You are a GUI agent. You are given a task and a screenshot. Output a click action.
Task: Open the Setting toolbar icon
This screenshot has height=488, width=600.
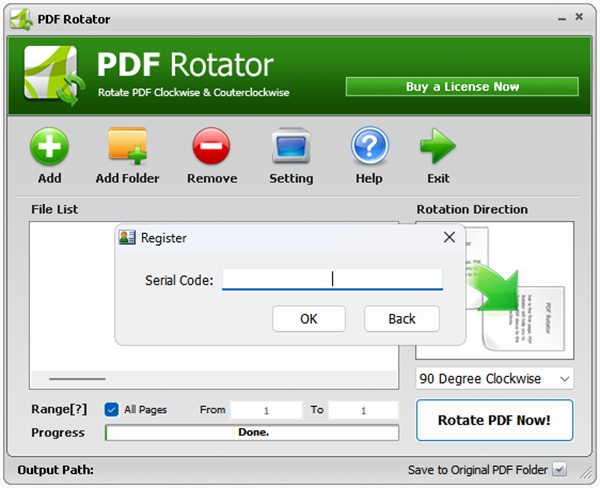(x=290, y=148)
